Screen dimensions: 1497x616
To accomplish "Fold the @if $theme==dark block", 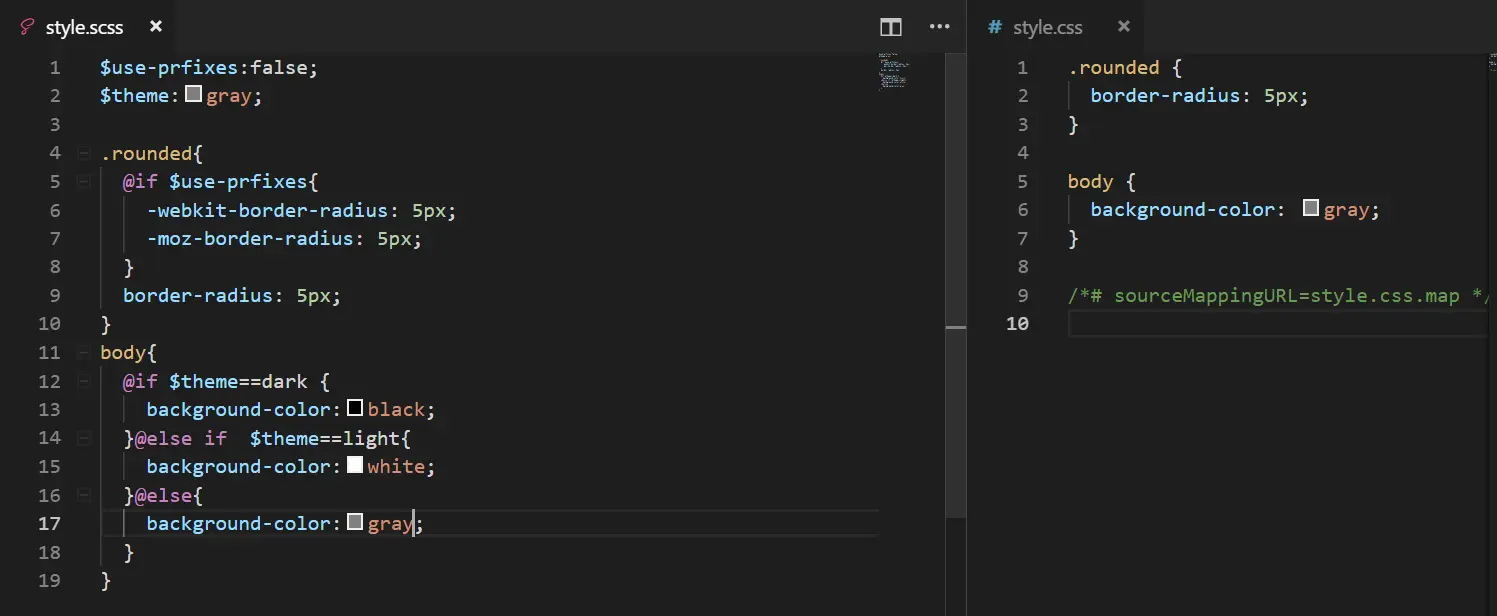I will click(x=83, y=381).
